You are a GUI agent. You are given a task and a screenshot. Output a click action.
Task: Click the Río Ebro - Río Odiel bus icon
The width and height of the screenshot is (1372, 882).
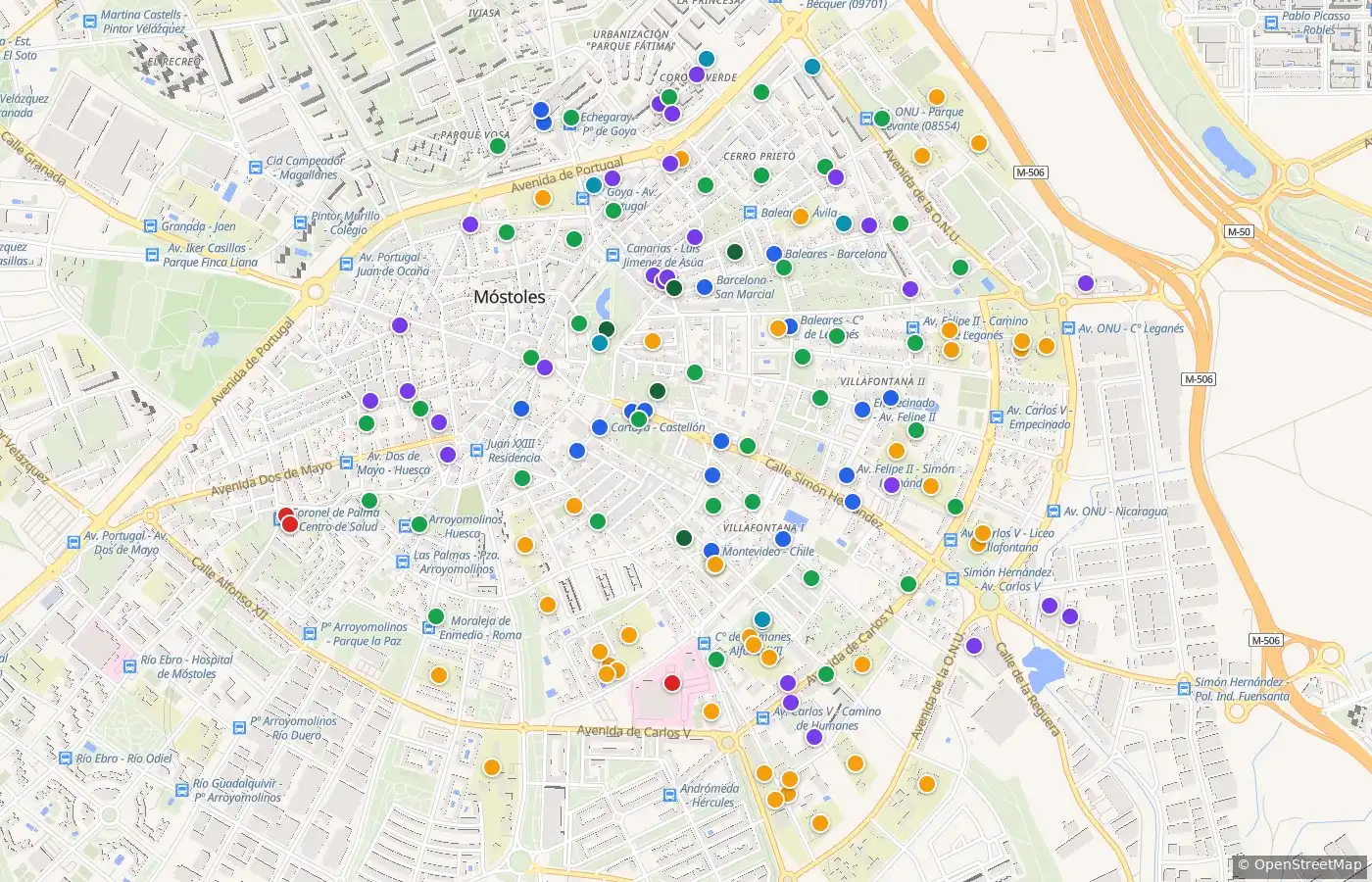click(x=67, y=759)
